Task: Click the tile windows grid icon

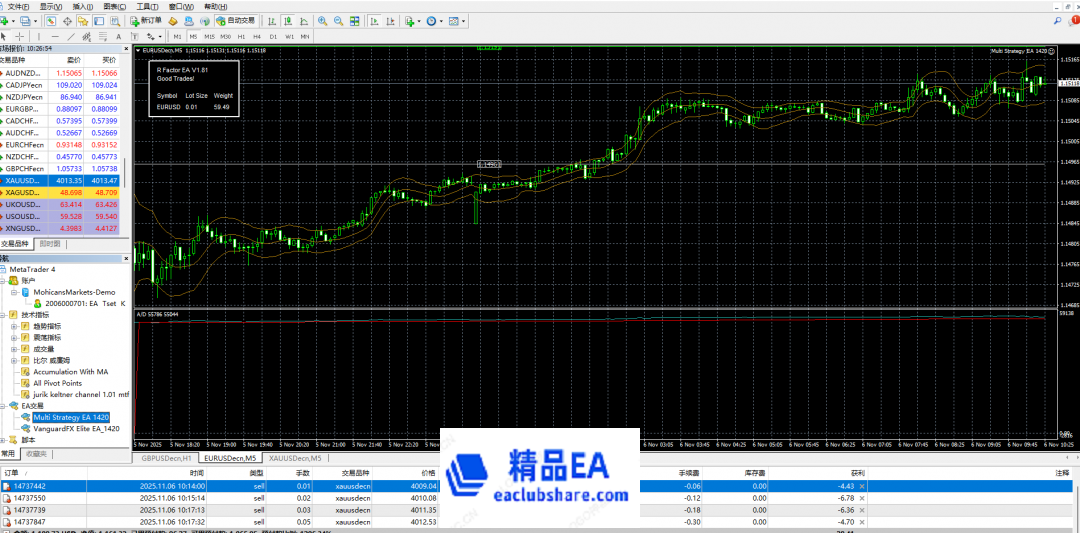Action: tap(355, 20)
